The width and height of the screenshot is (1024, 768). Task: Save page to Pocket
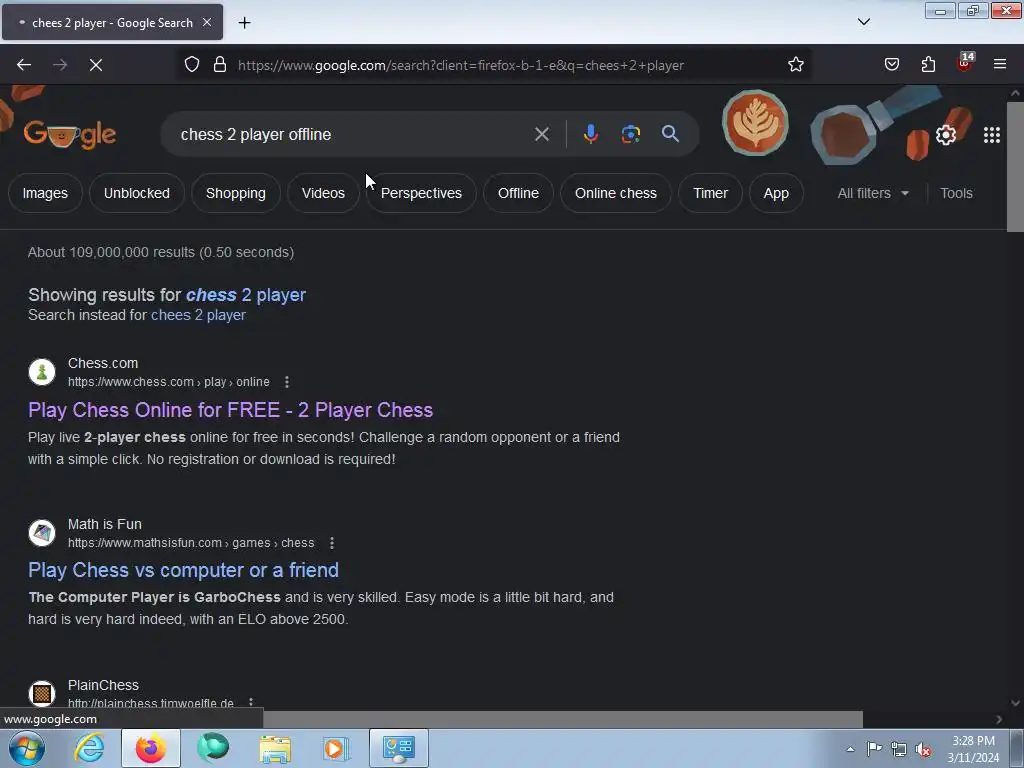coord(892,65)
